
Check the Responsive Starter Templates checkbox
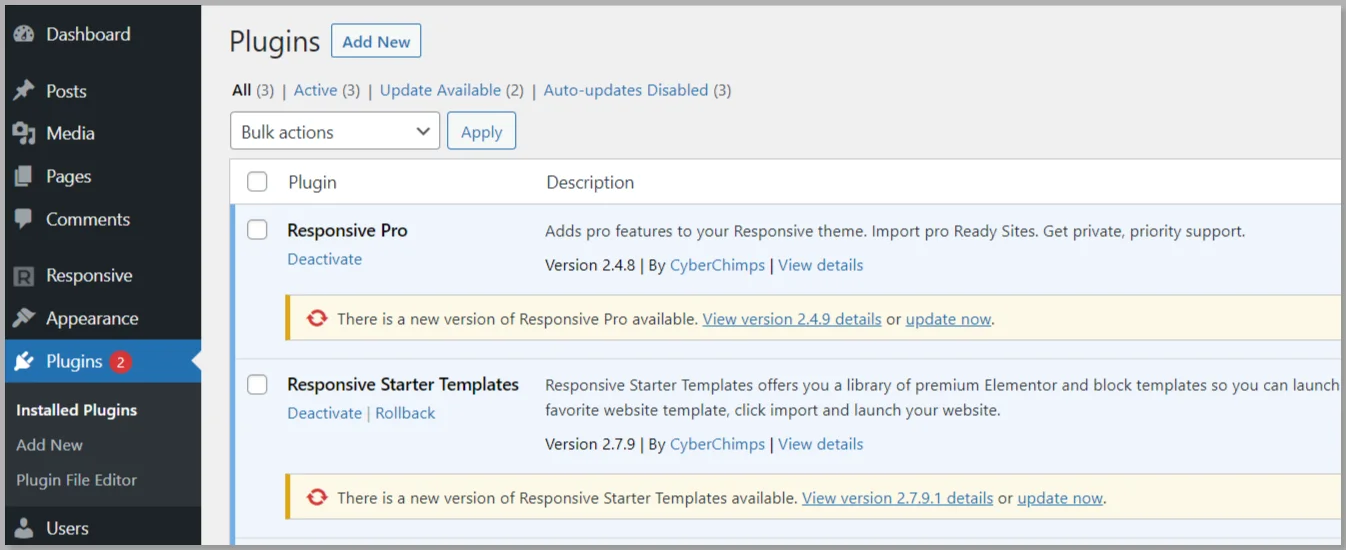257,384
